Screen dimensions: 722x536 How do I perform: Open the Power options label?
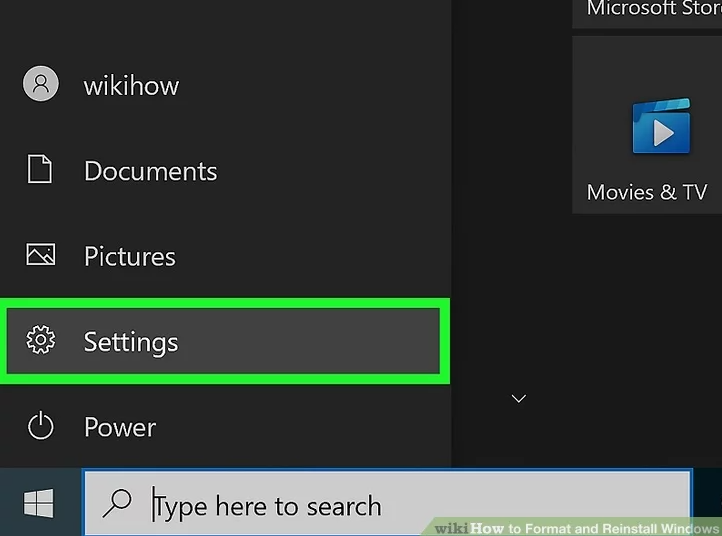pyautogui.click(x=120, y=428)
